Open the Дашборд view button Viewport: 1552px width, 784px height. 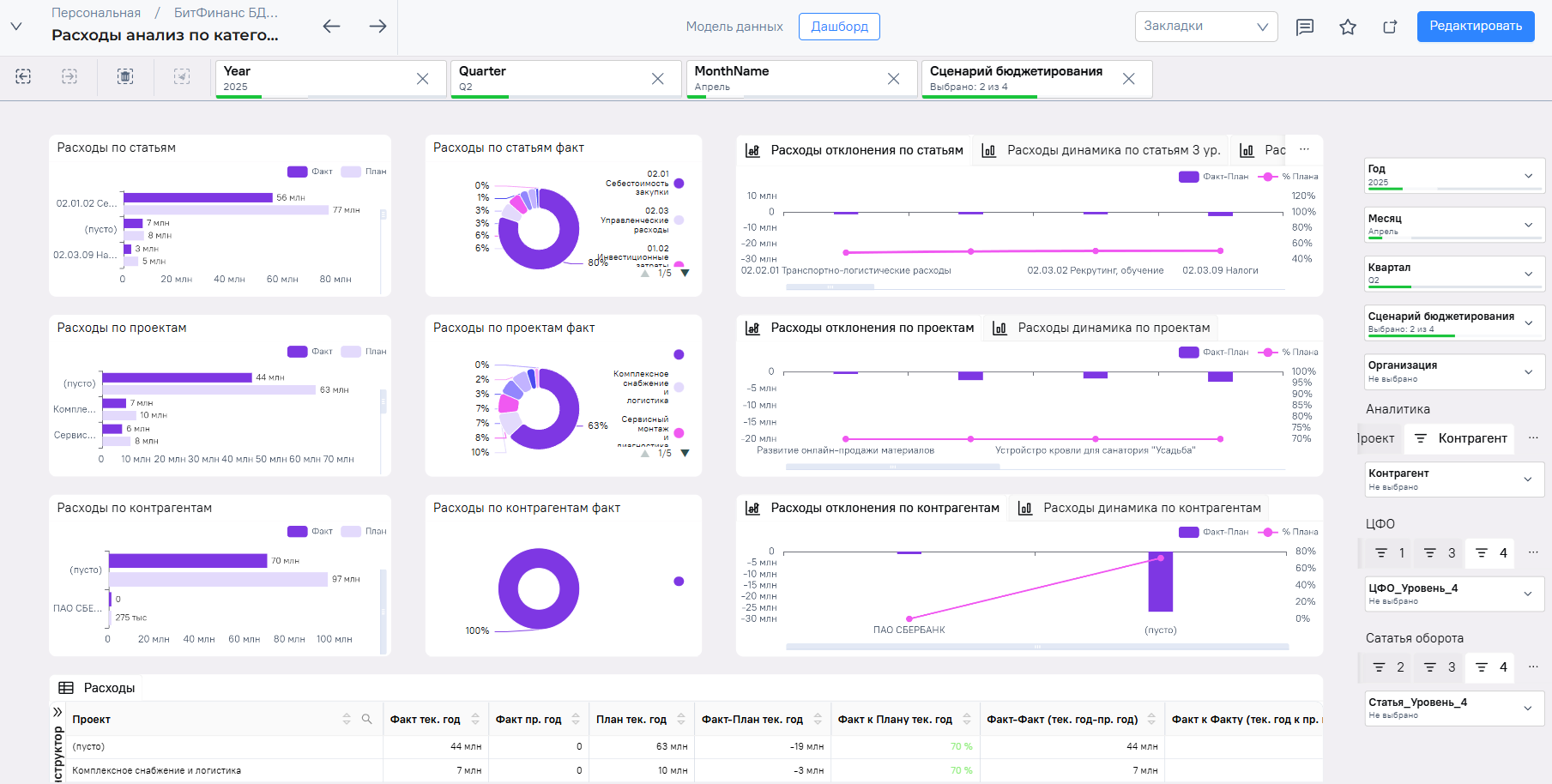point(839,27)
